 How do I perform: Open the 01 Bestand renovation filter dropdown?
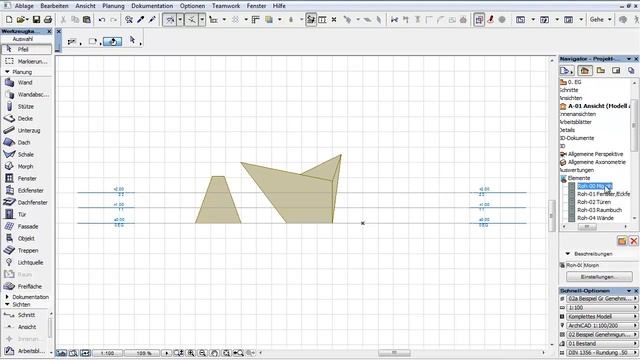tap(602, 344)
